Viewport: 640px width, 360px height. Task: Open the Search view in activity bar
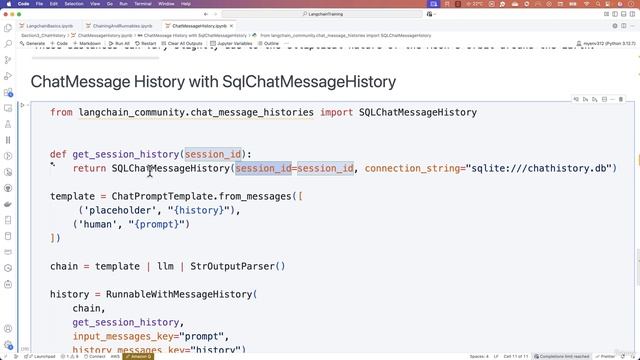point(8,44)
